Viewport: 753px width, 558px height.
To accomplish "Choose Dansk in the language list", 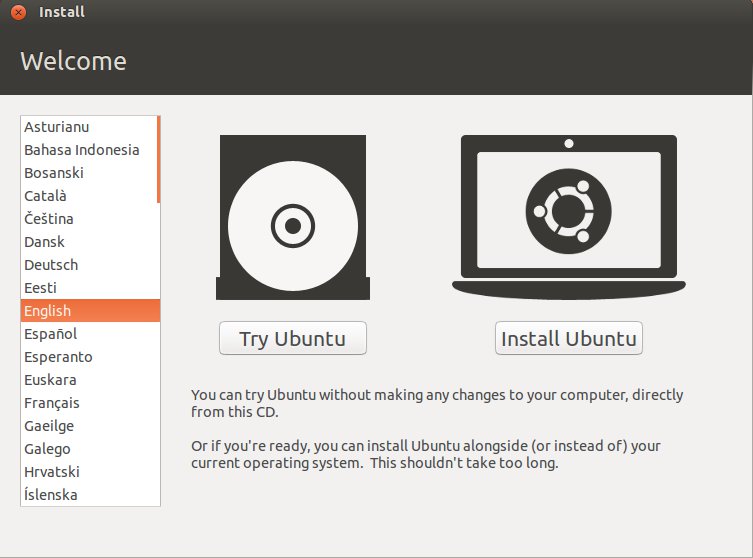I will pyautogui.click(x=90, y=242).
